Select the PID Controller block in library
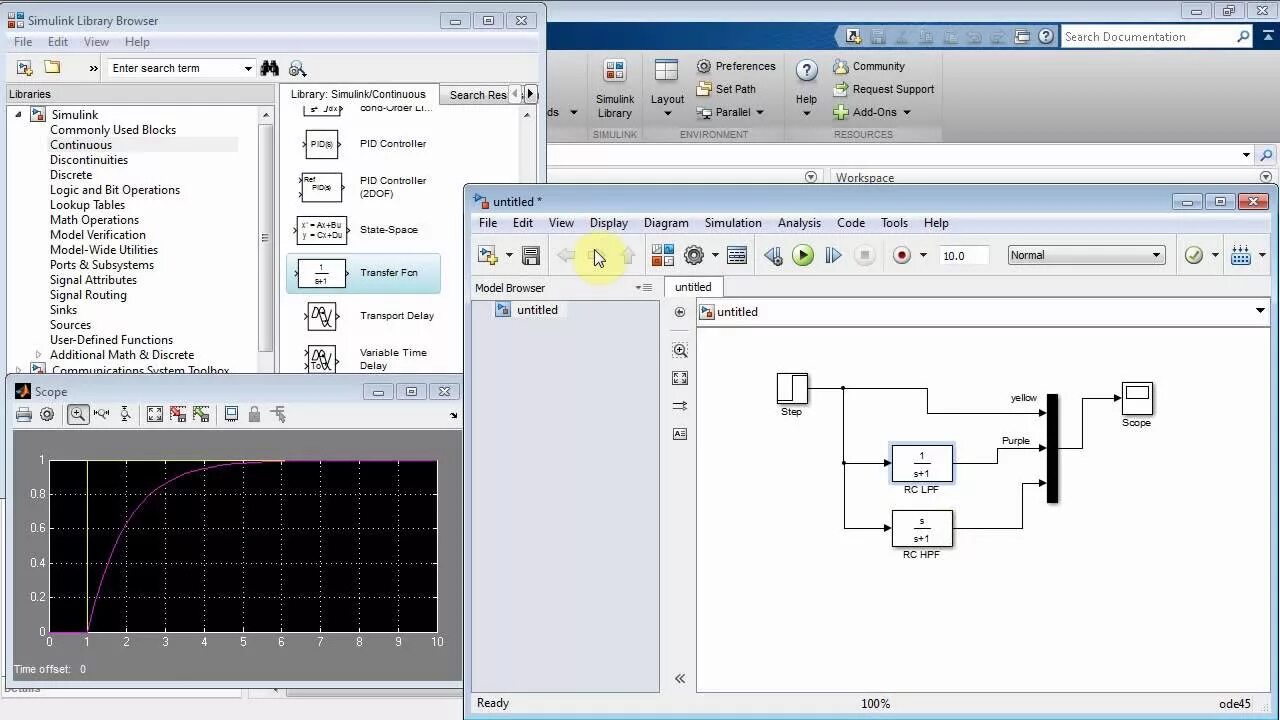The height and width of the screenshot is (720, 1280). [x=363, y=144]
